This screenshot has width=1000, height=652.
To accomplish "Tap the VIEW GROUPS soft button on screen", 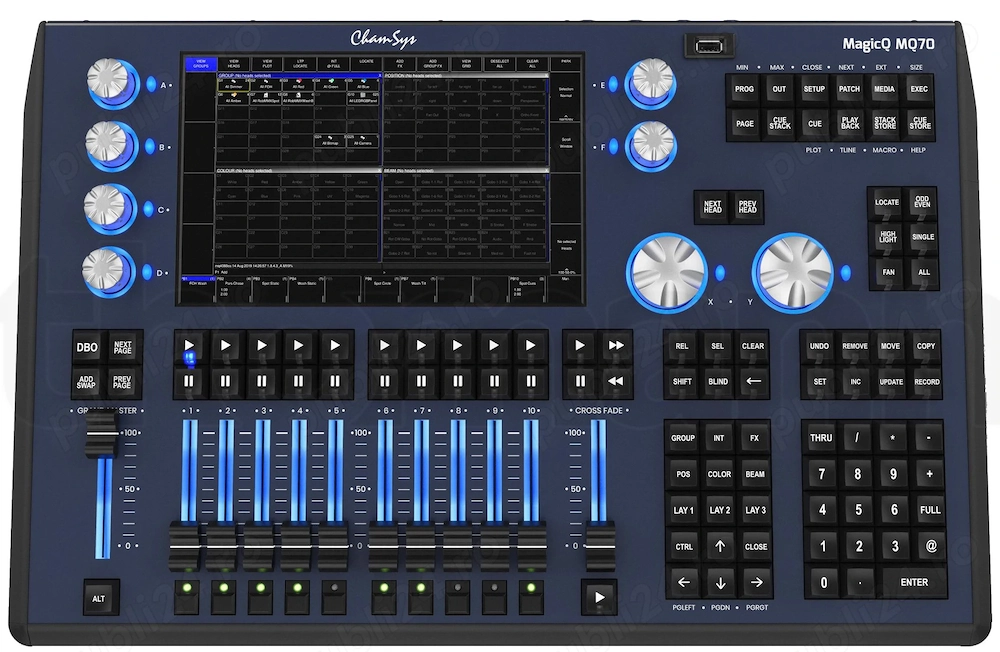I will tap(201, 64).
